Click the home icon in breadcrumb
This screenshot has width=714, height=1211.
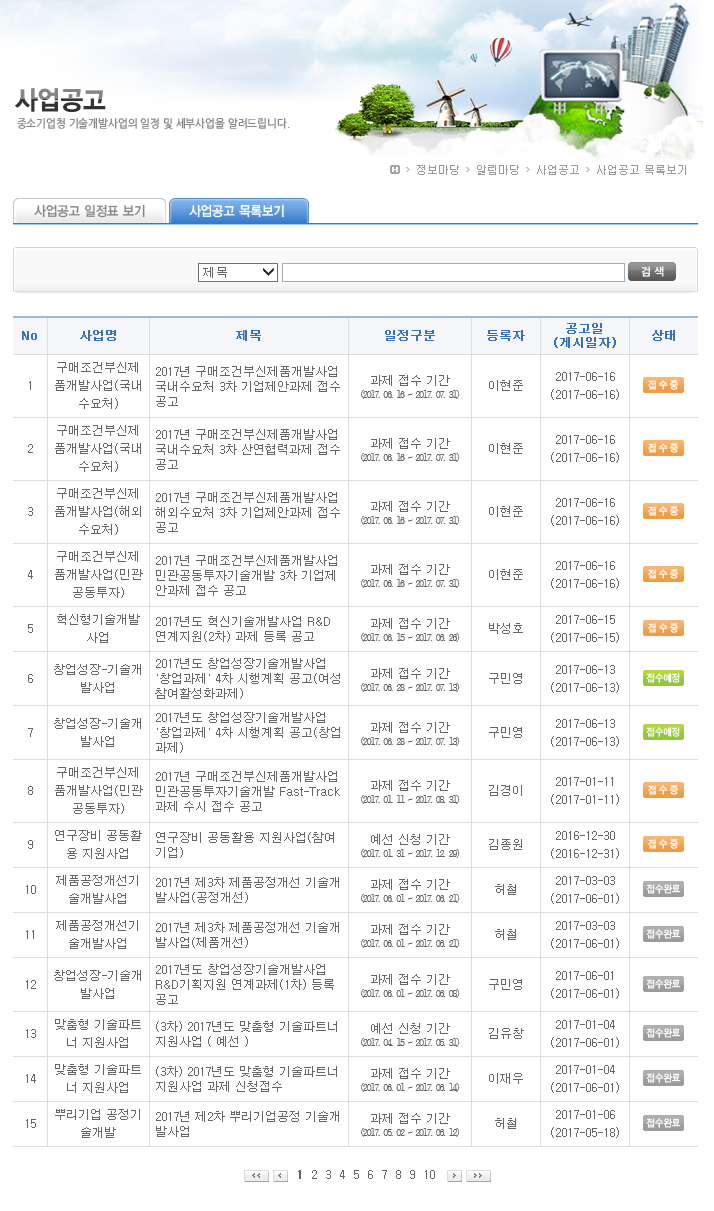395,170
